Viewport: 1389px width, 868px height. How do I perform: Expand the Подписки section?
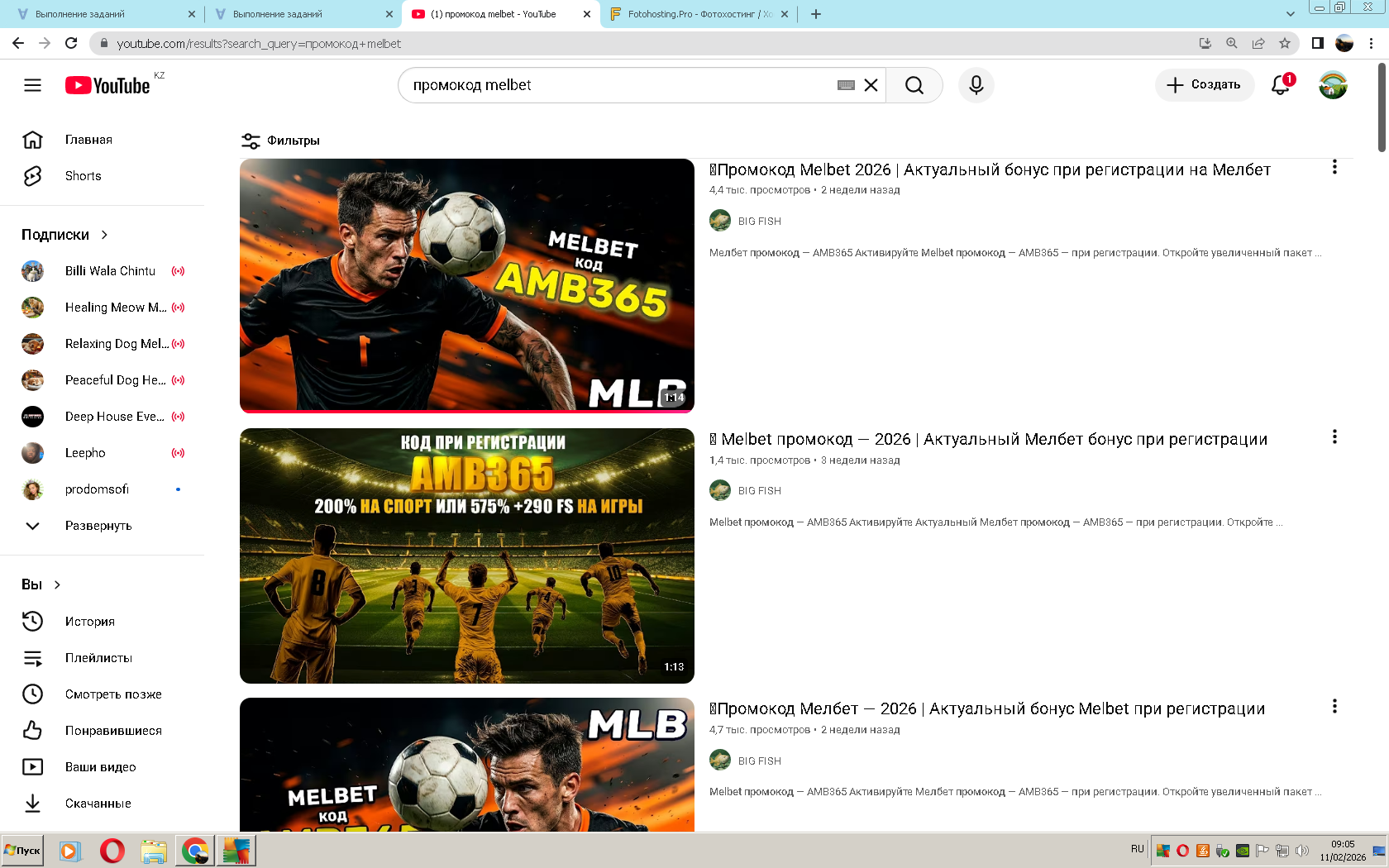pyautogui.click(x=65, y=235)
